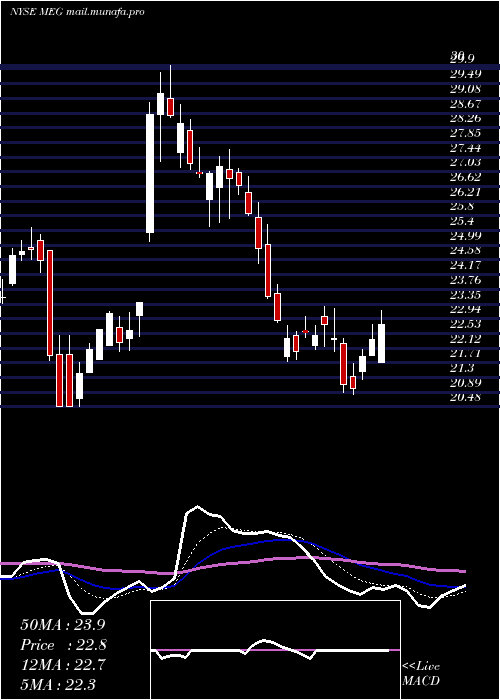Click the 25.8 price axis label
500x700 pixels.
coord(462,207)
